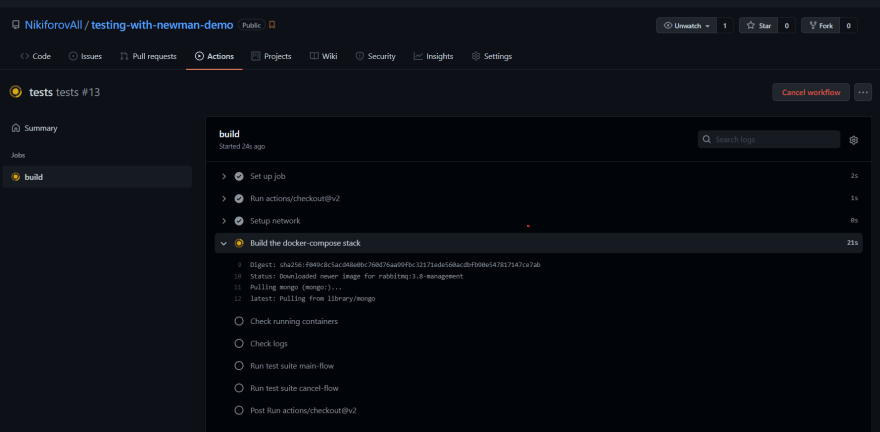Open the NikiforovAll owner link
This screenshot has height=432, width=880.
(53, 25)
